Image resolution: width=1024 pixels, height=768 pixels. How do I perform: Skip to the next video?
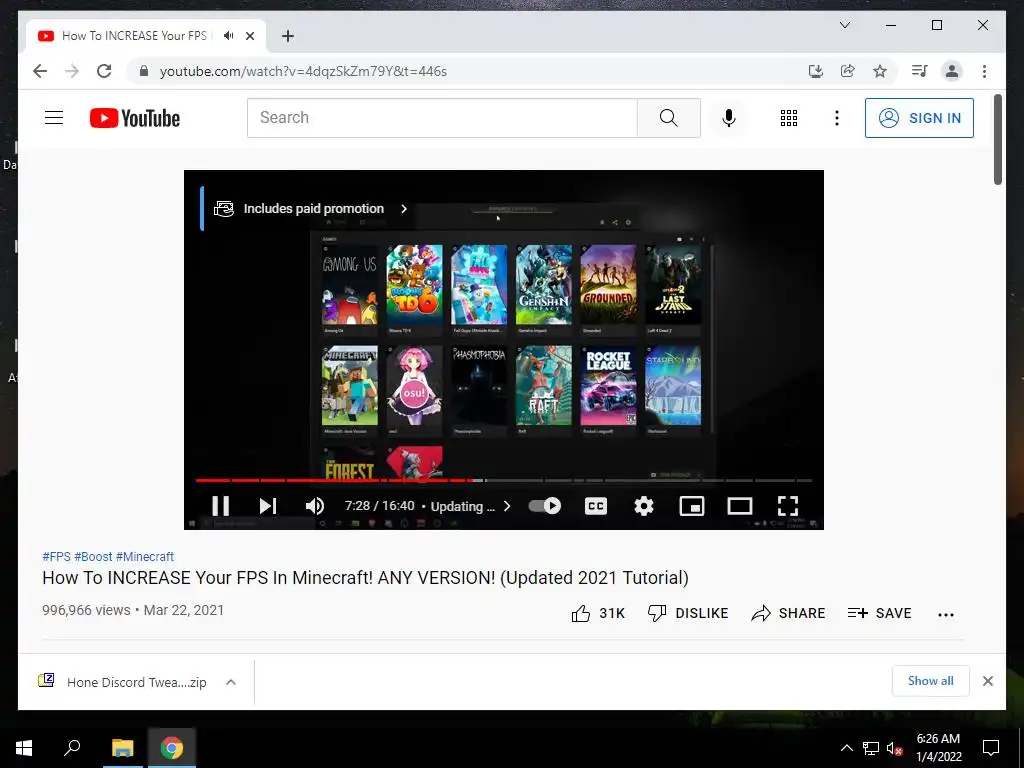268,506
